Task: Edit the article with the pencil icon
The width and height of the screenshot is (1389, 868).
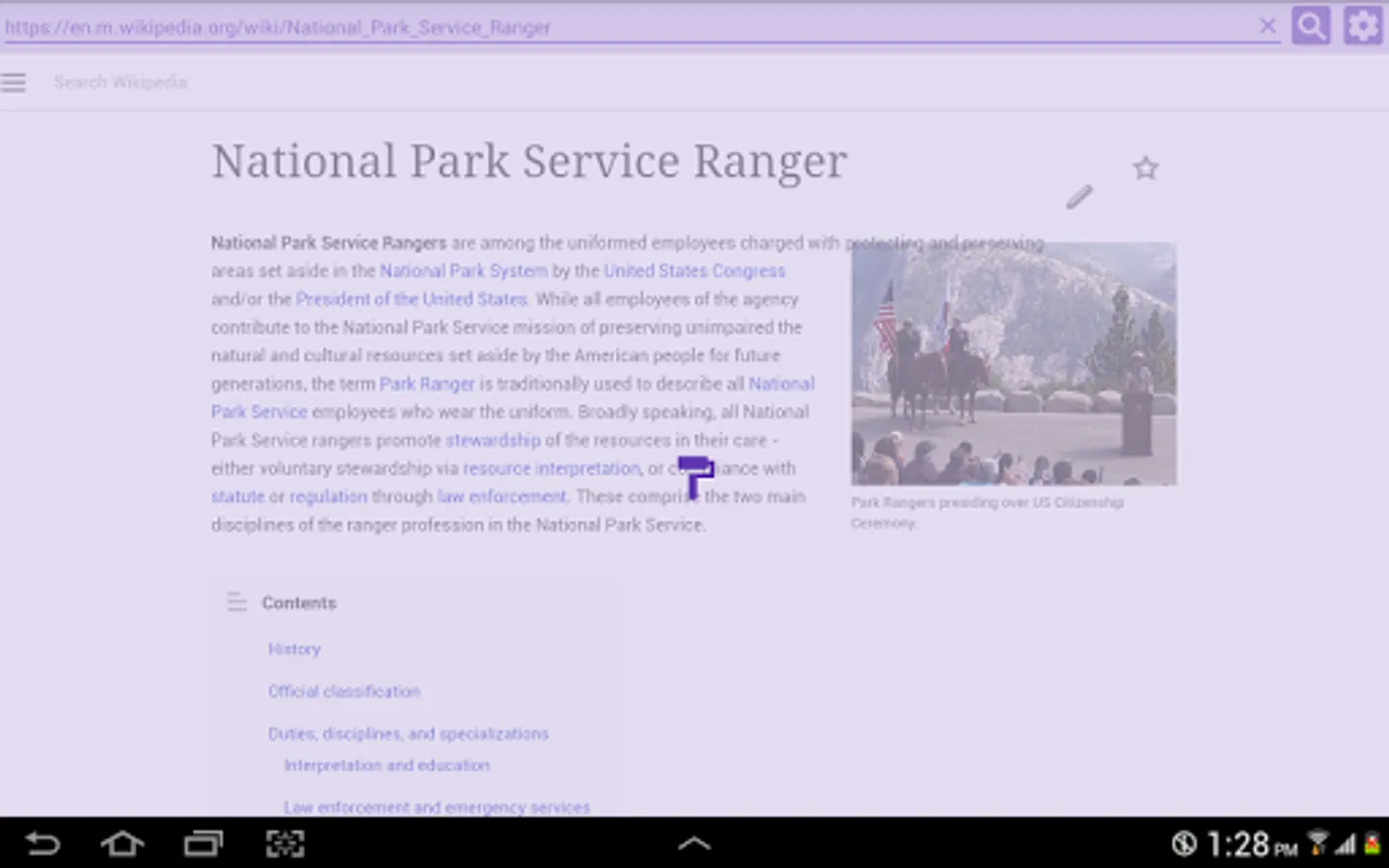Action: [1079, 197]
